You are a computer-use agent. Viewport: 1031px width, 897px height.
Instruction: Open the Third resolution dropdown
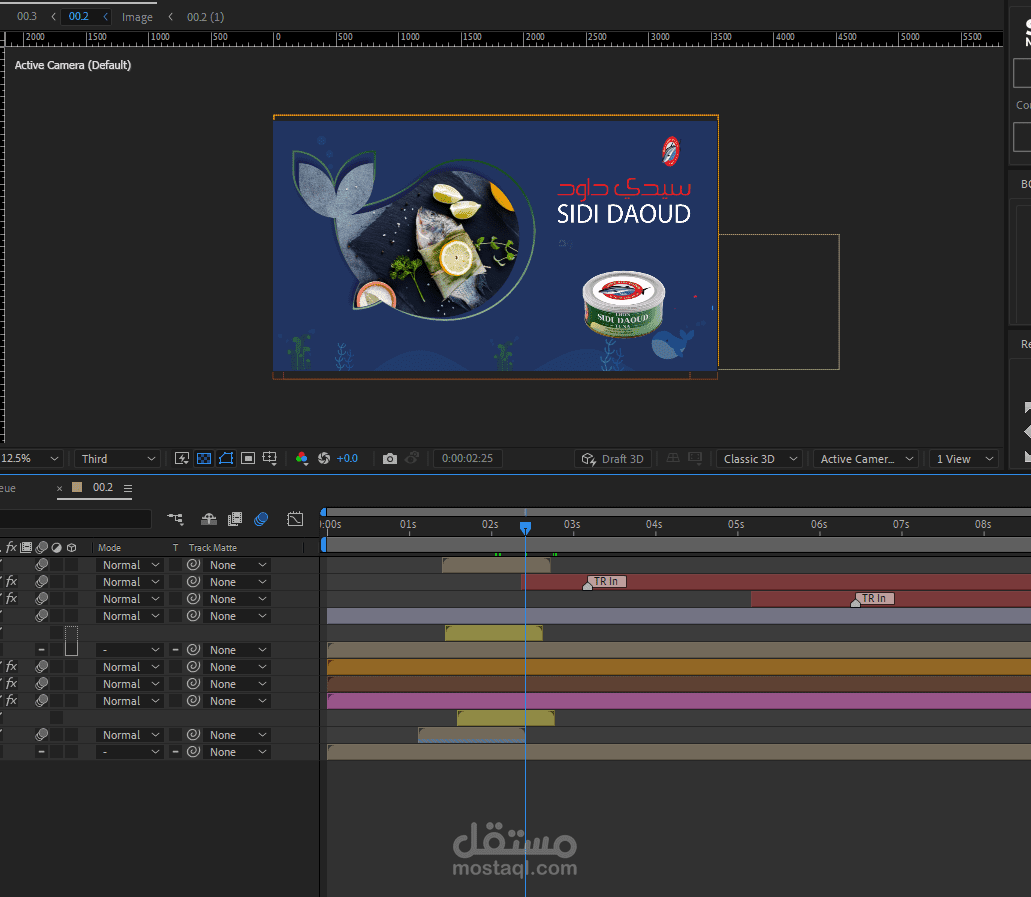pyautogui.click(x=118, y=458)
